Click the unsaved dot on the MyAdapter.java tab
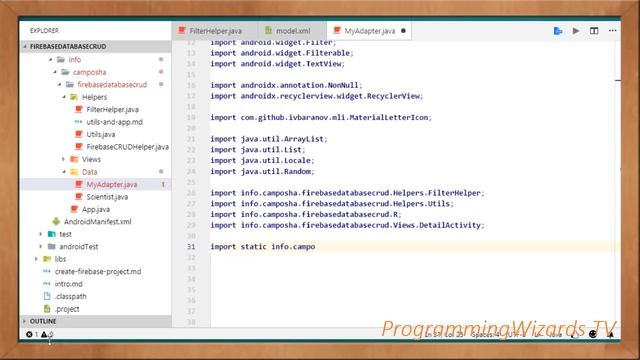 (403, 31)
